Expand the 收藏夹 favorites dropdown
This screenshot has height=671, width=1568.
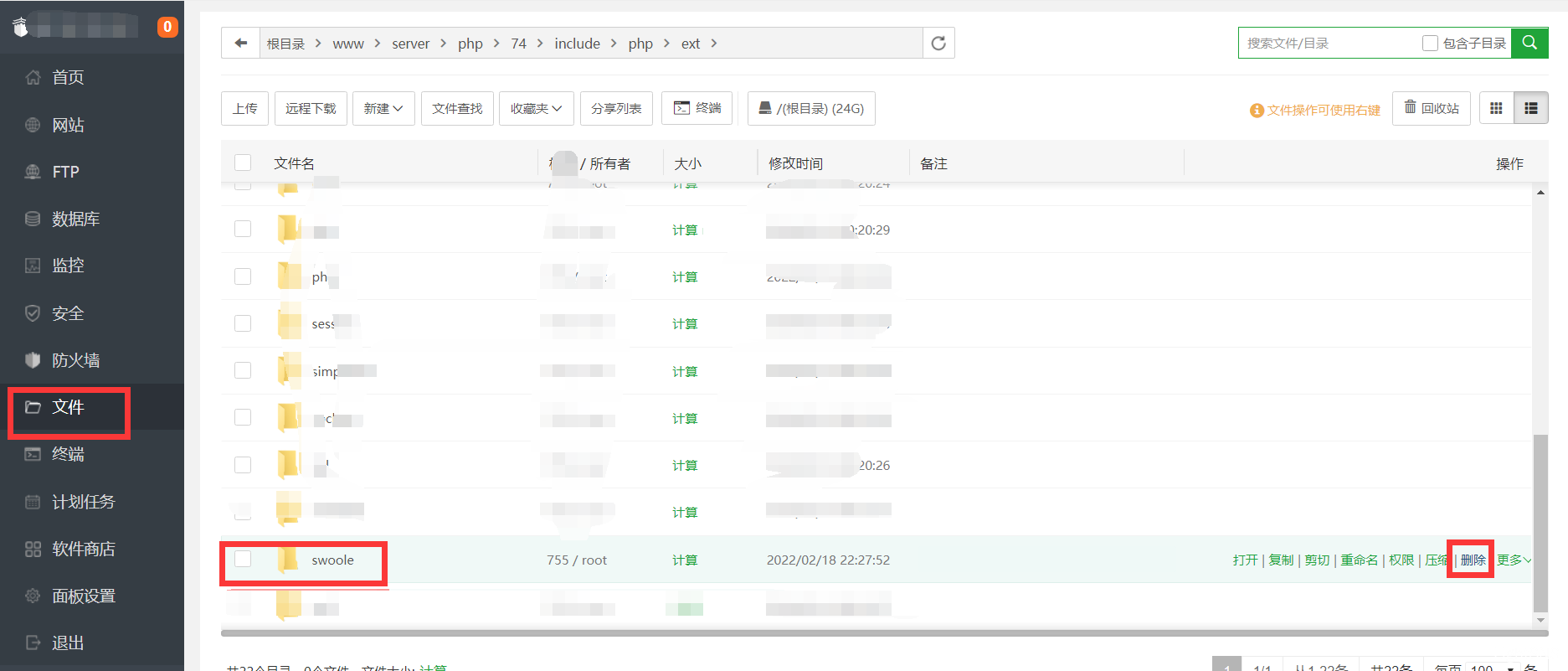click(x=536, y=108)
